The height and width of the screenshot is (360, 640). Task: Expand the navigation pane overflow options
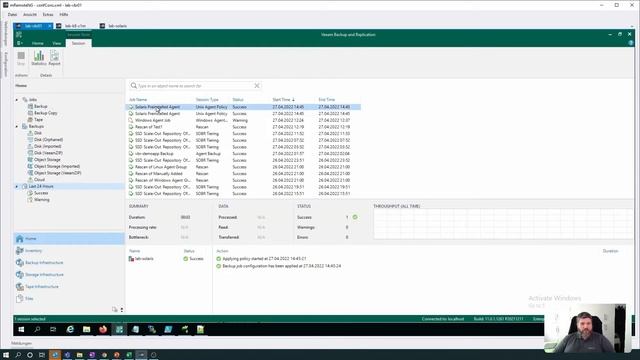(x=122, y=310)
